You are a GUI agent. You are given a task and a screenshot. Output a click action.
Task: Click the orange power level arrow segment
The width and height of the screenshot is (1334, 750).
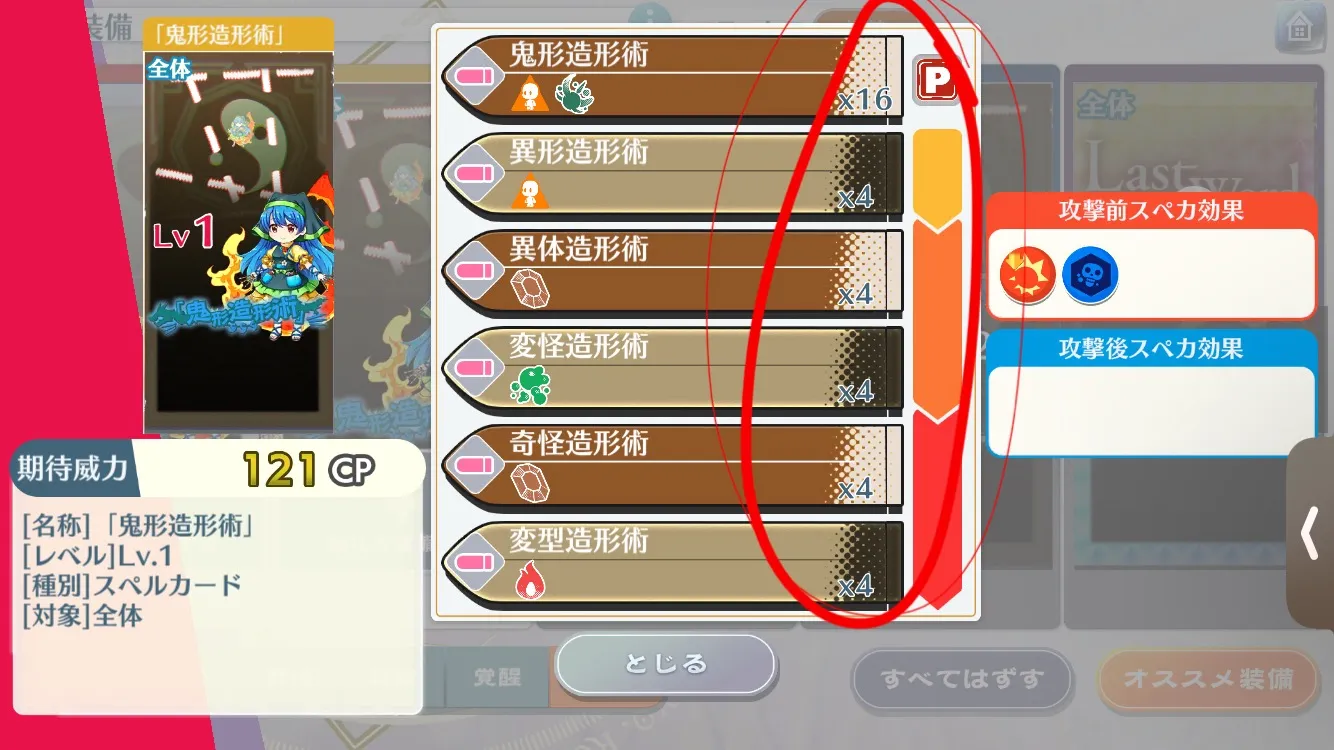click(938, 318)
